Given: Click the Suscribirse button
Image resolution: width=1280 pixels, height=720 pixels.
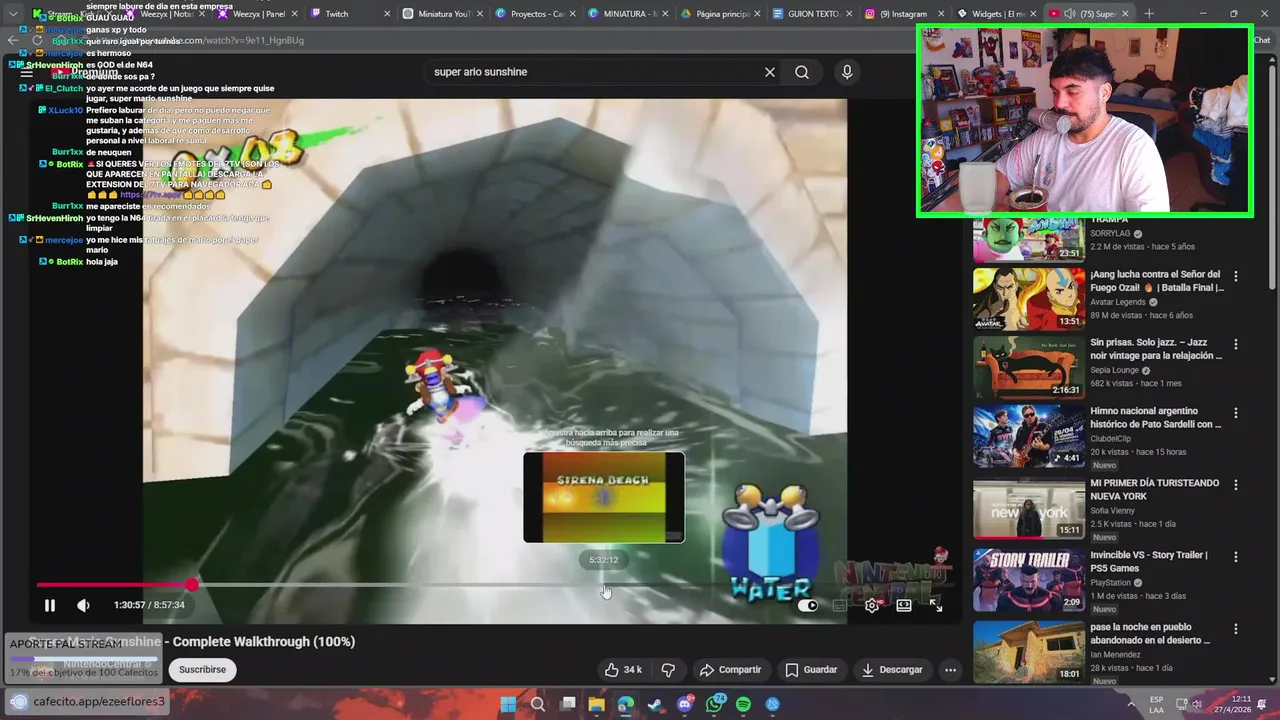Looking at the screenshot, I should coord(203,670).
